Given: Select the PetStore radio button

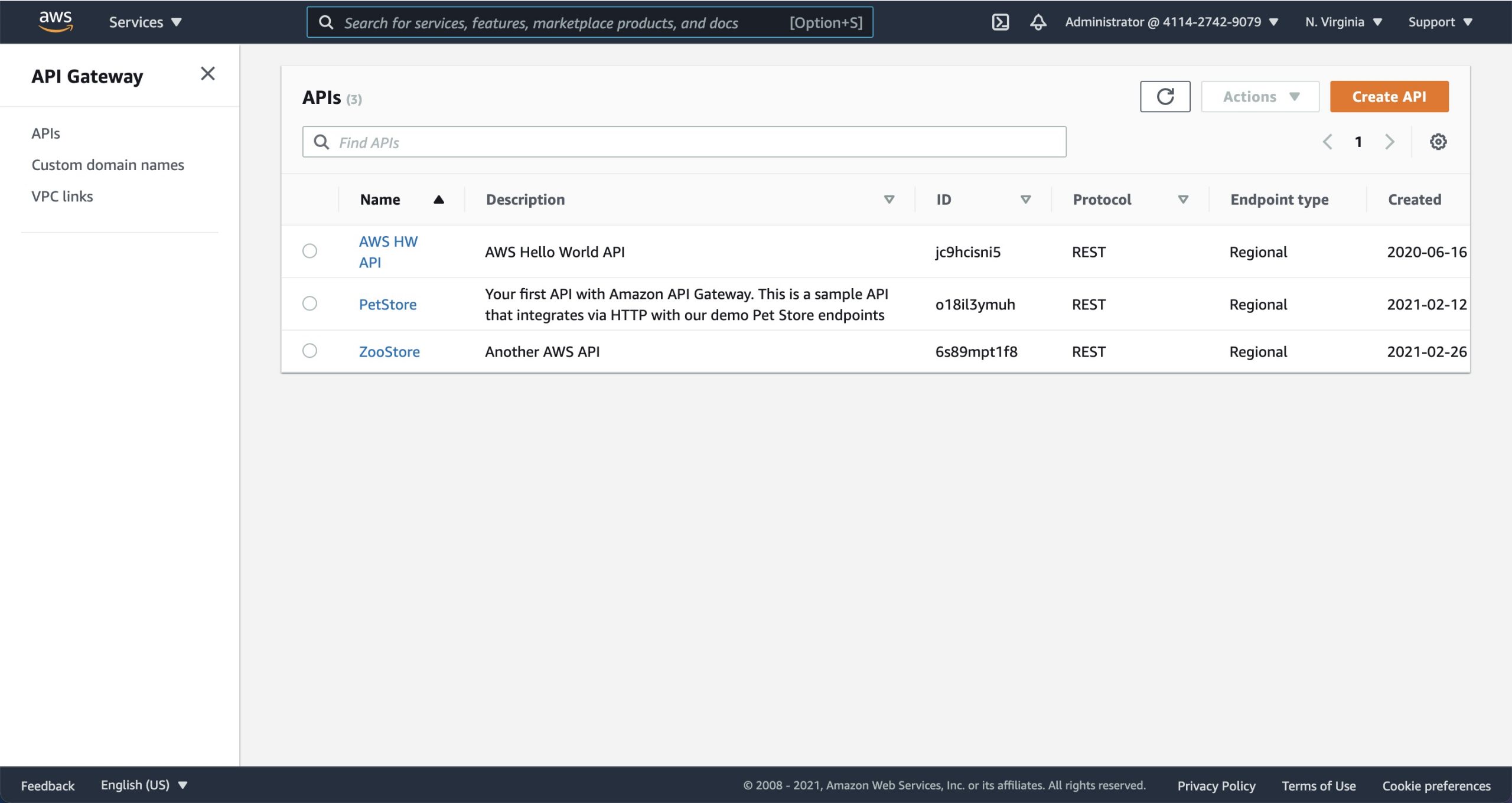Looking at the screenshot, I should 309,303.
